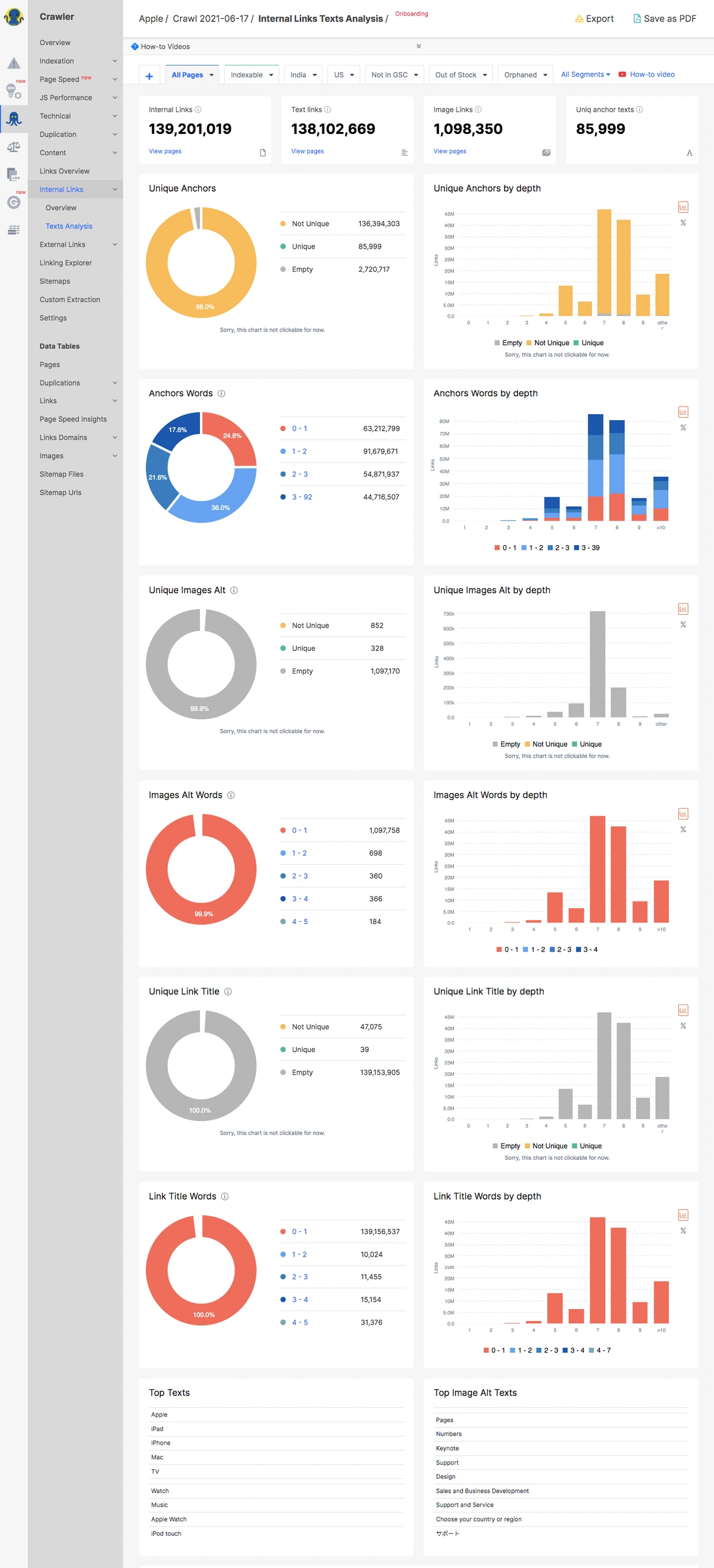Open the Log analyzer sidebar icon

[14, 175]
